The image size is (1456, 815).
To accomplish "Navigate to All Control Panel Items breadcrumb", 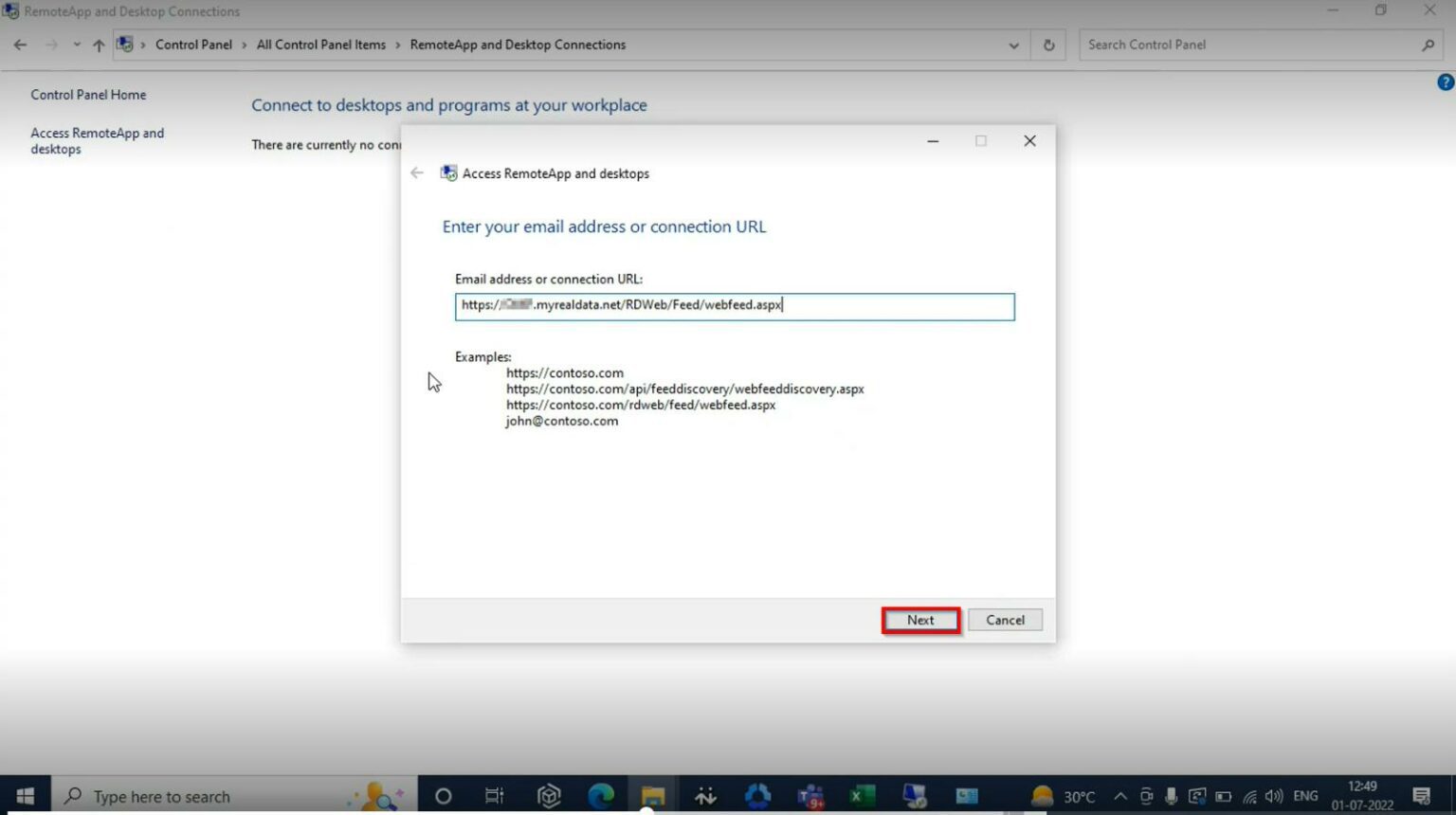I will point(320,45).
